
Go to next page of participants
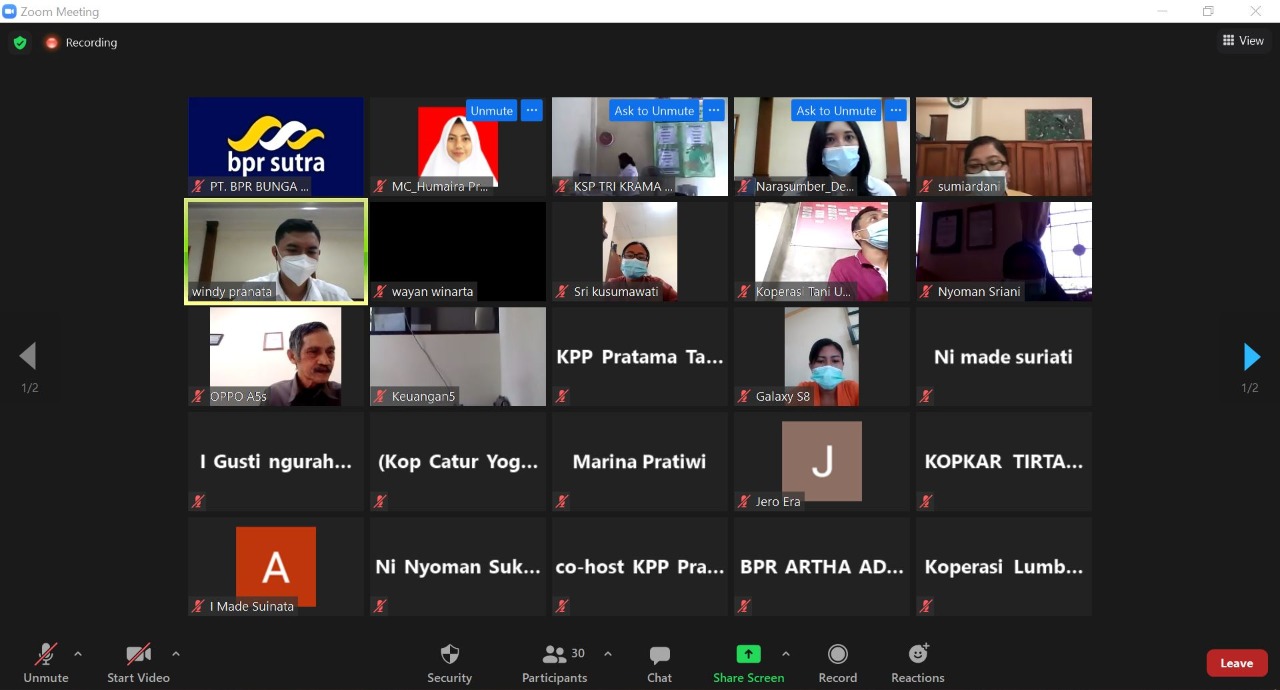pyautogui.click(x=1251, y=357)
